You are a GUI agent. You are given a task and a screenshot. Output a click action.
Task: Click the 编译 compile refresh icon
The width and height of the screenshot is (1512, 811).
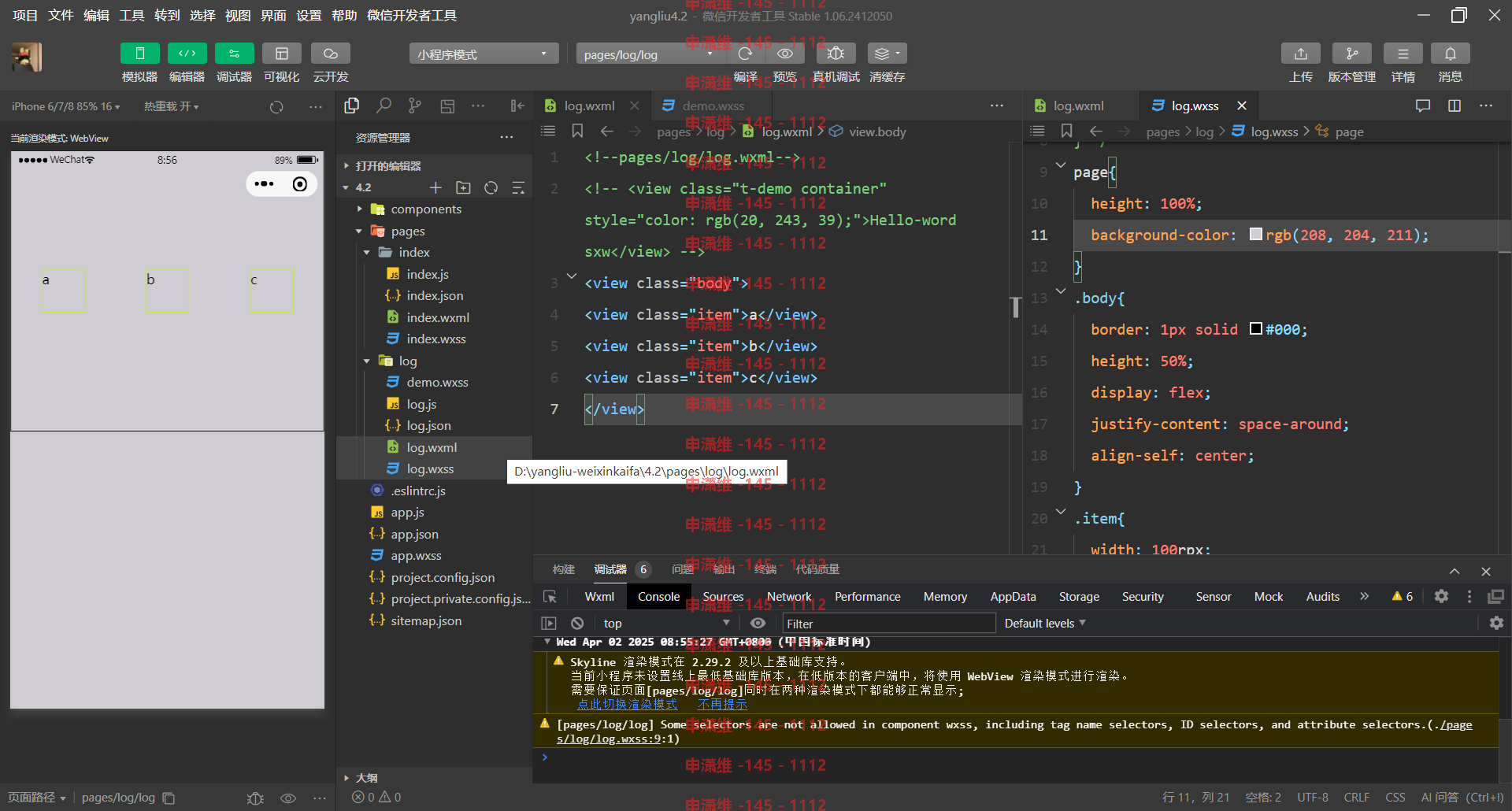(745, 54)
